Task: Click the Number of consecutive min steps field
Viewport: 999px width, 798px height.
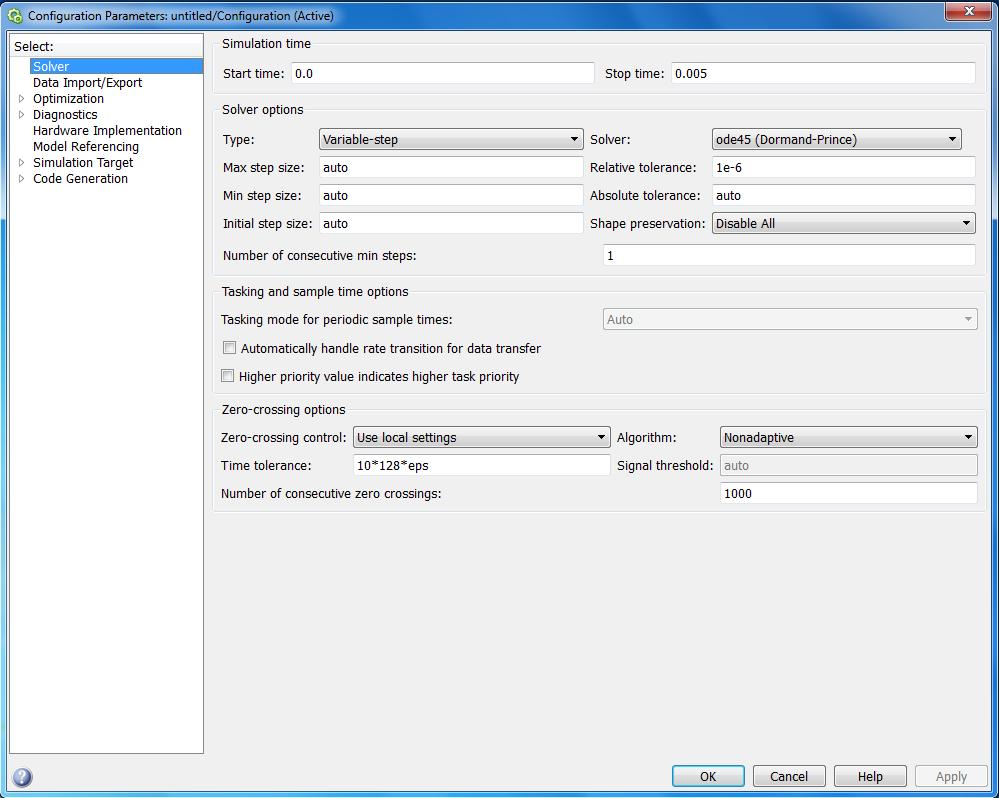Action: tap(789, 255)
